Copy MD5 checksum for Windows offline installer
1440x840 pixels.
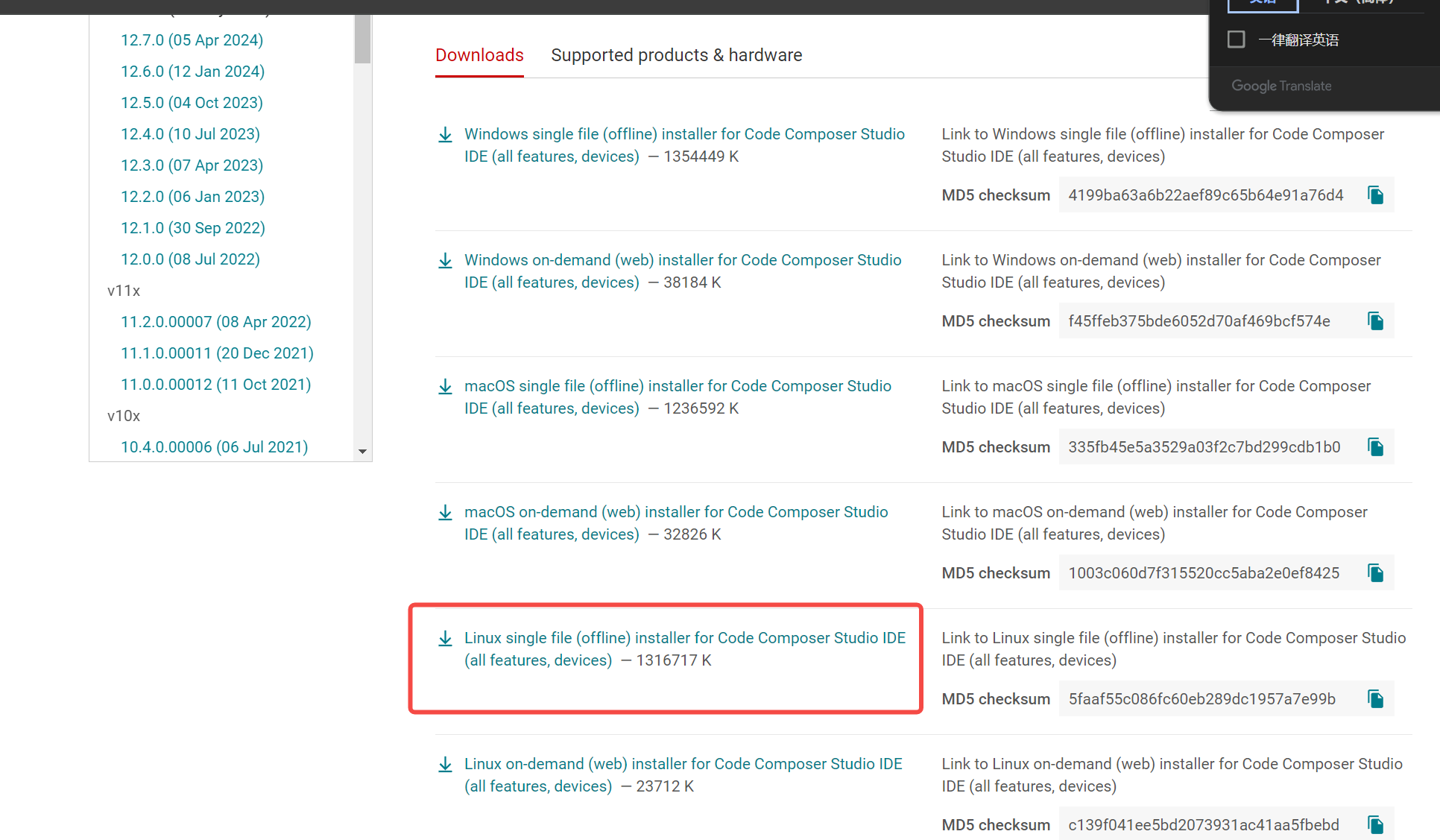(x=1375, y=195)
